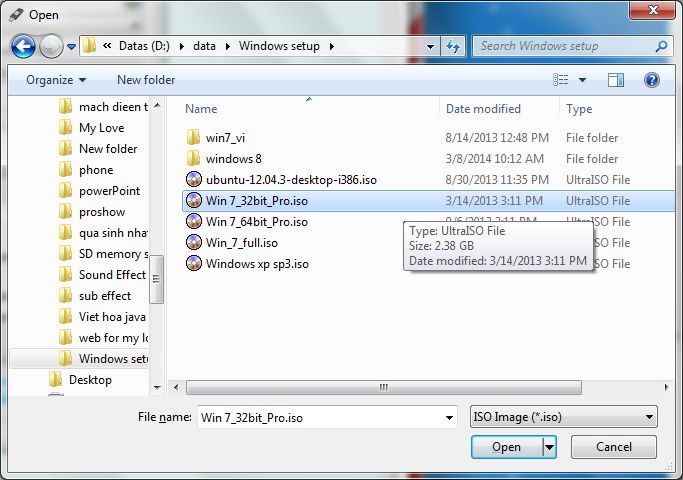Sort files by Name column header
The width and height of the screenshot is (683, 480).
pos(201,109)
